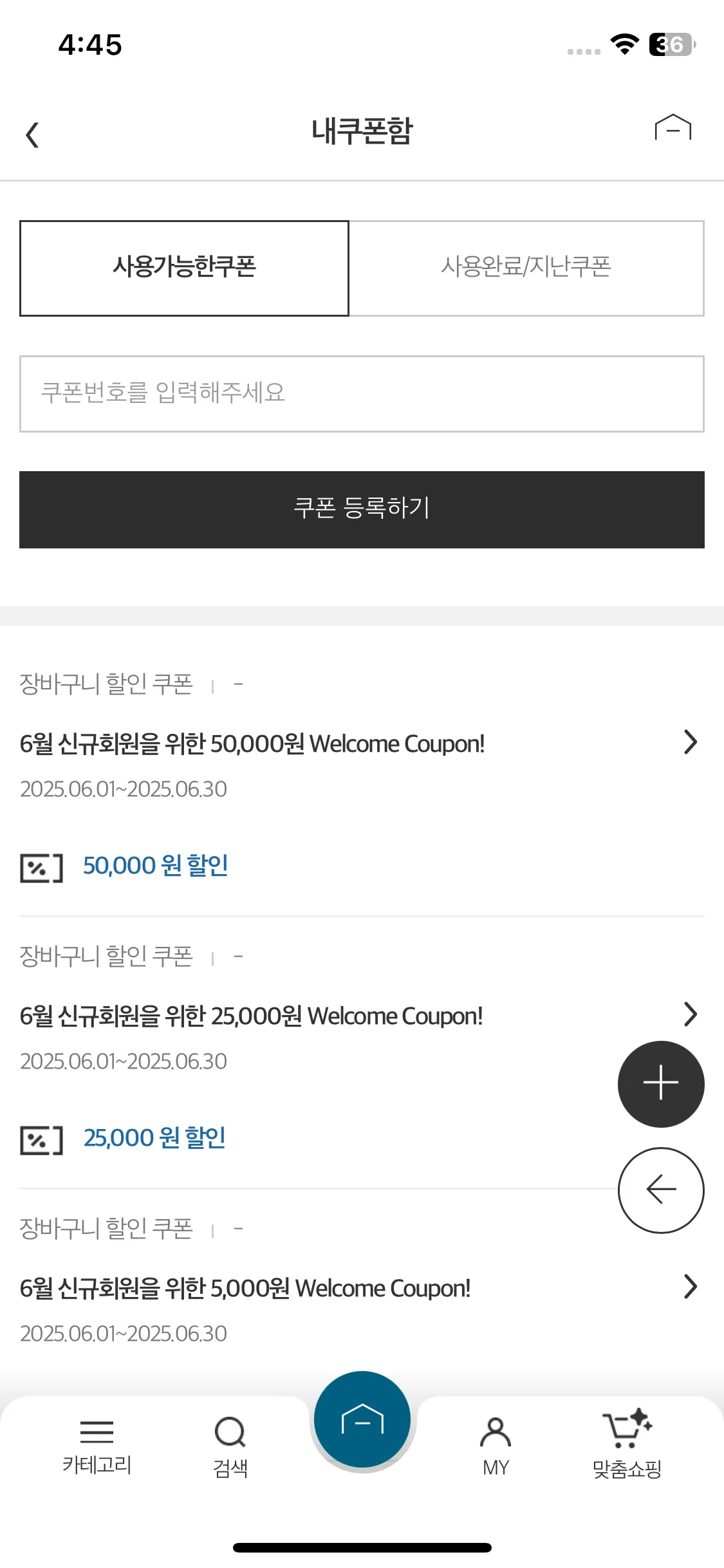Viewport: 724px width, 1568px height.
Task: Tap the circular left-arrow floating button
Action: coord(661,1190)
